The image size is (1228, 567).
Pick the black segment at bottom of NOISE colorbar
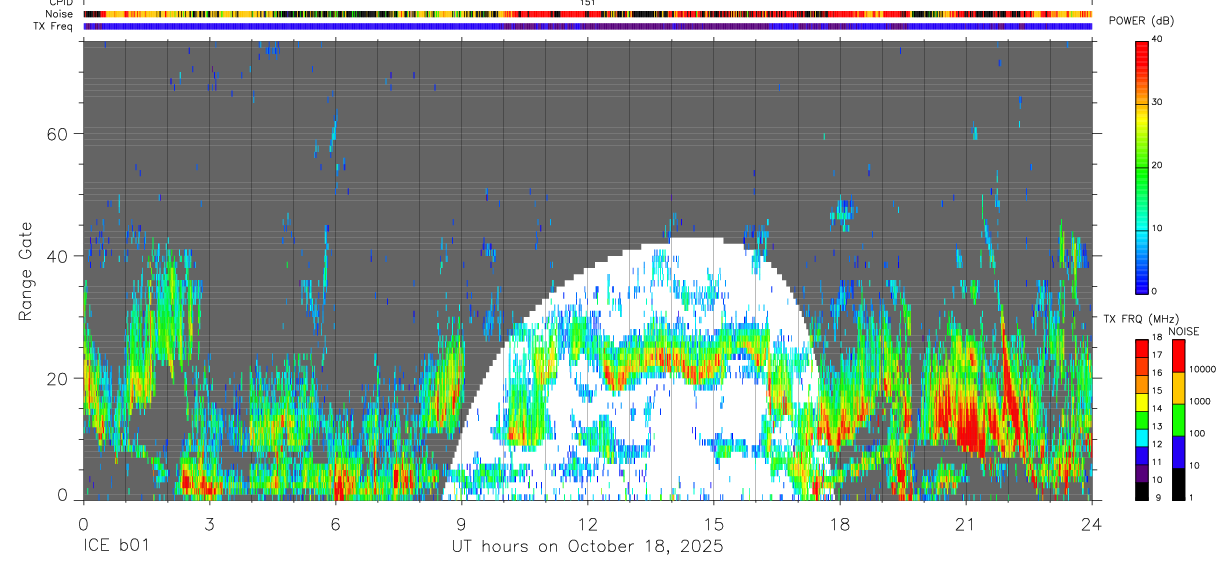[1178, 485]
